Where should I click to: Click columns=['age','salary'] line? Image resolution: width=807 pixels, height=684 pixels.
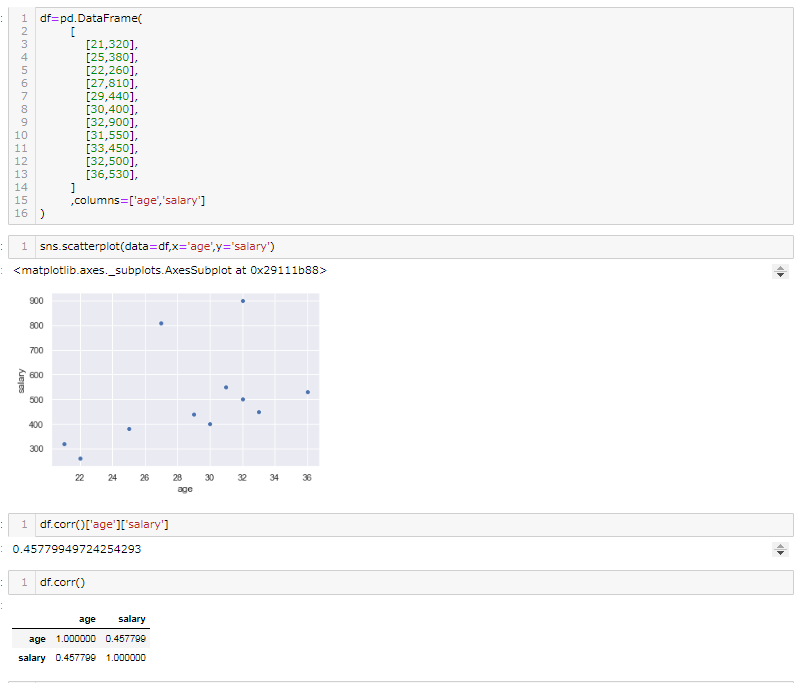(x=138, y=200)
